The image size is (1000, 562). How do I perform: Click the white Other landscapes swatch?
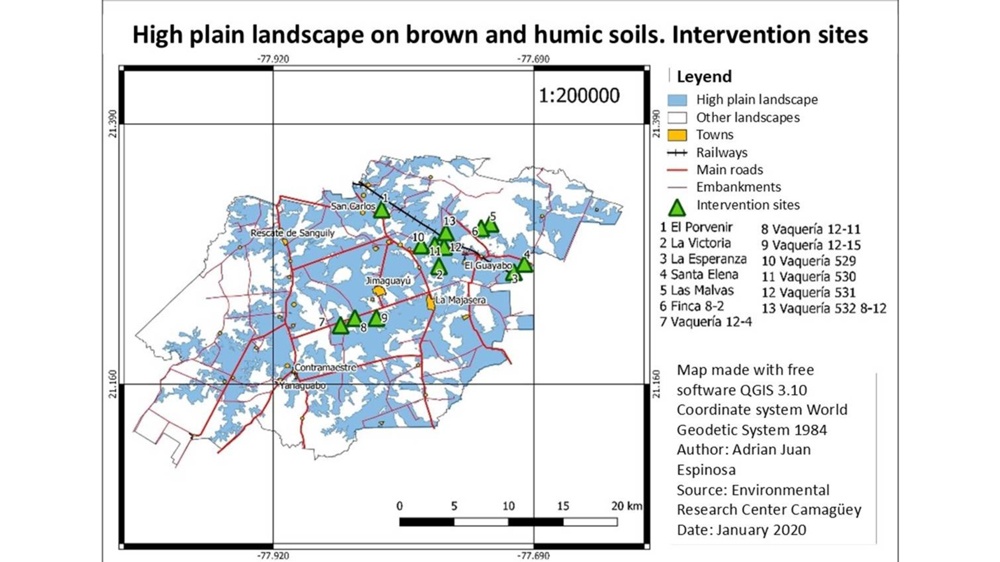coord(677,118)
